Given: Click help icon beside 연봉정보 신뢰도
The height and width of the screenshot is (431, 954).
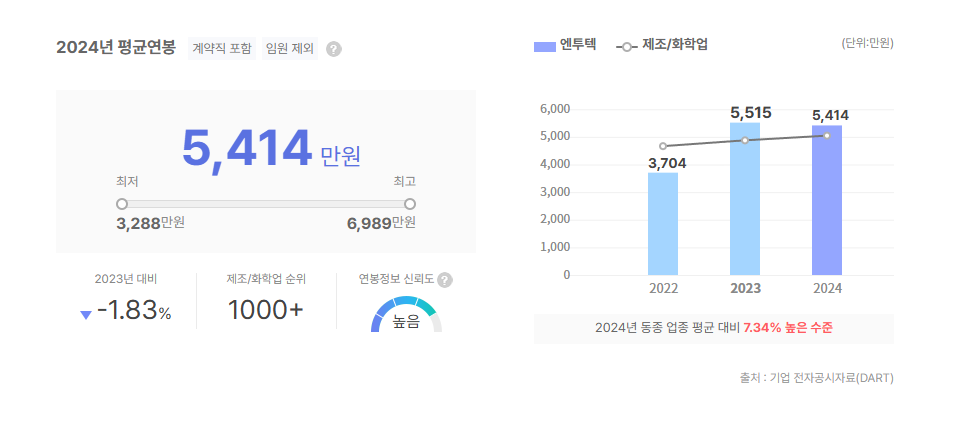Looking at the screenshot, I should [445, 280].
